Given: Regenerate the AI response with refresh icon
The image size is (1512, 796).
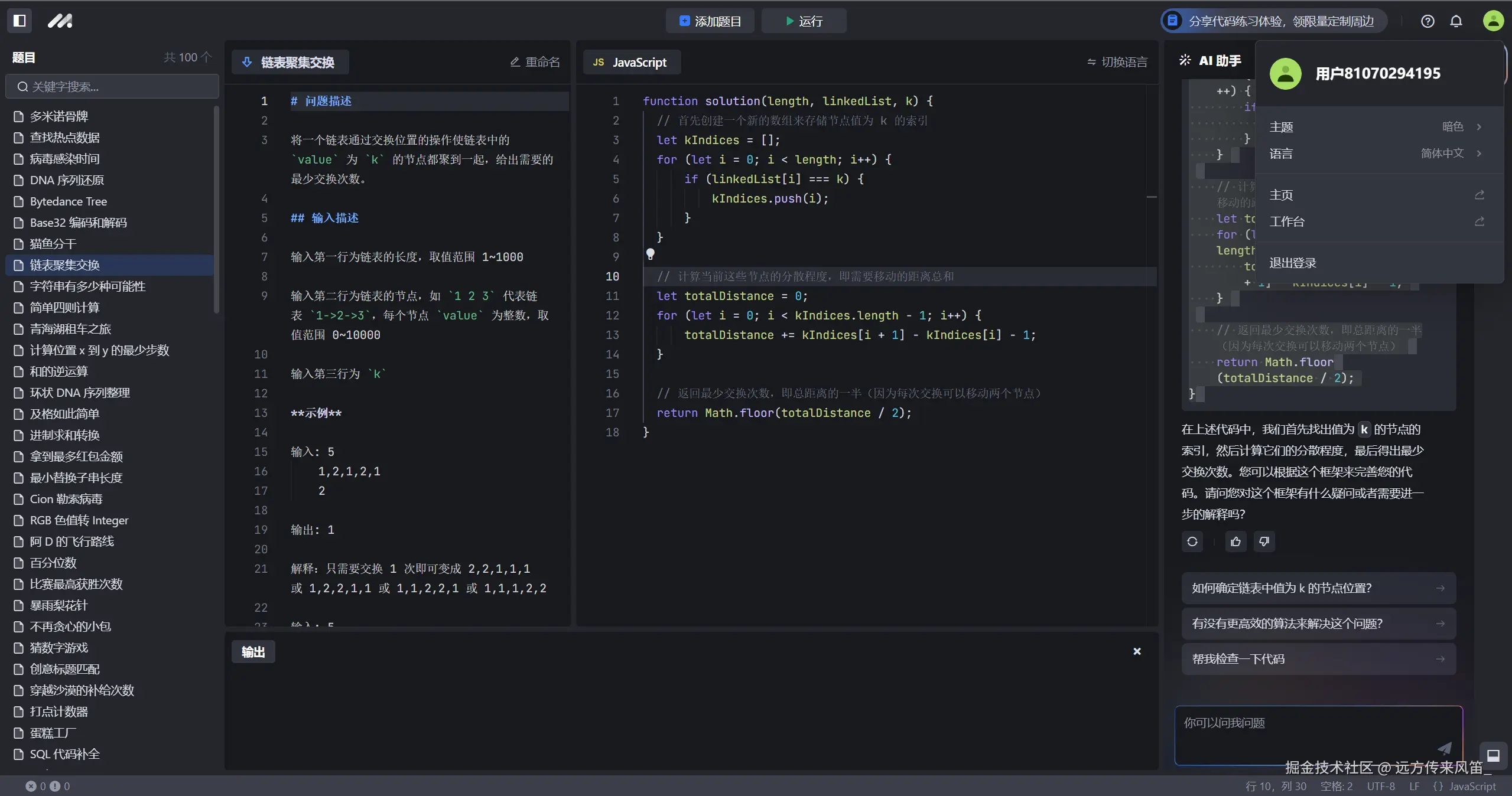Looking at the screenshot, I should coord(1192,541).
